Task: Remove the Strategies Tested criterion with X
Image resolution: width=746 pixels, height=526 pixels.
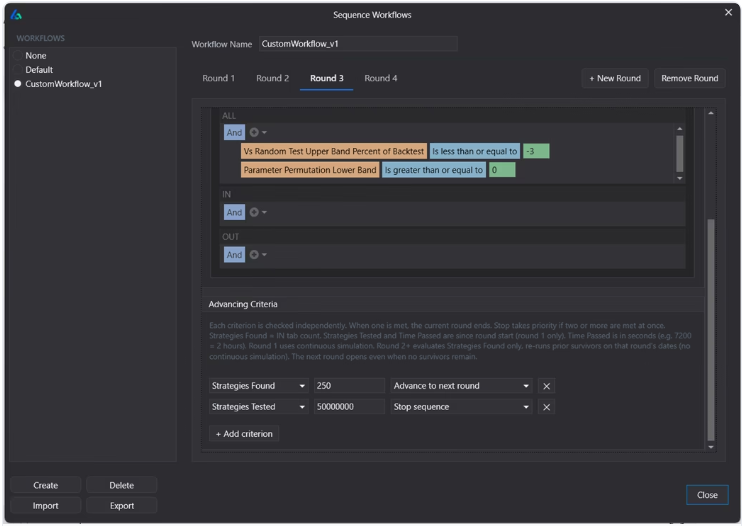Action: [546, 407]
